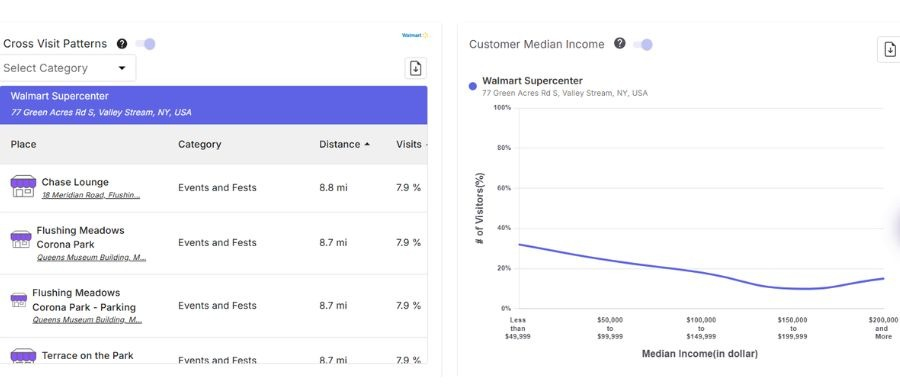The height and width of the screenshot is (384, 900).
Task: Download the Cross Visit Patterns data
Action: tap(415, 68)
